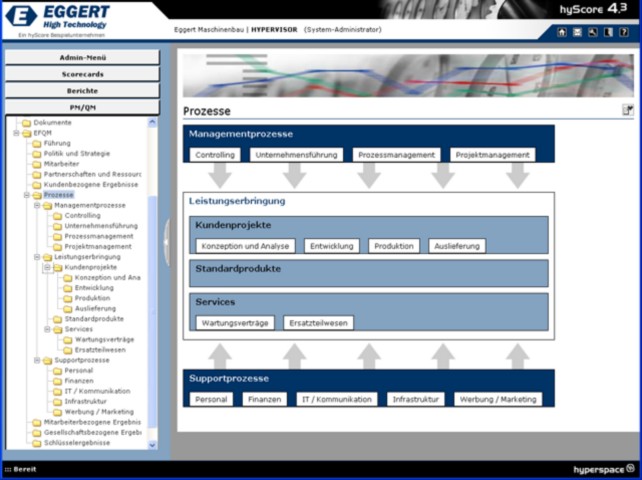The height and width of the screenshot is (480, 642).
Task: Collapse the EFQM tree node
Action: [x=15, y=133]
